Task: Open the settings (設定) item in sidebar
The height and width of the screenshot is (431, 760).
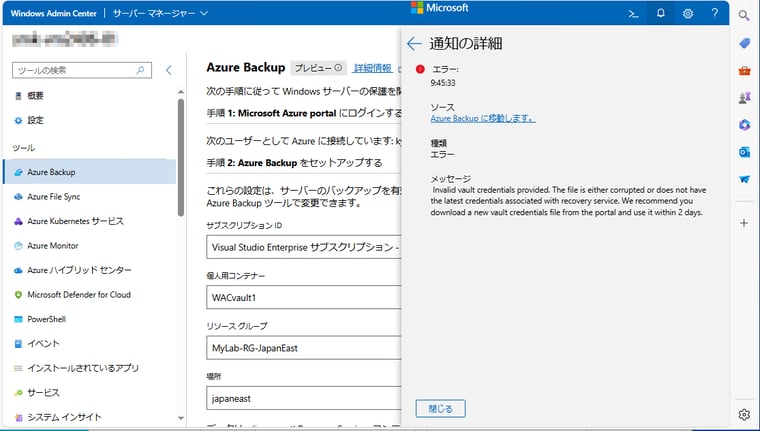Action: (x=90, y=120)
